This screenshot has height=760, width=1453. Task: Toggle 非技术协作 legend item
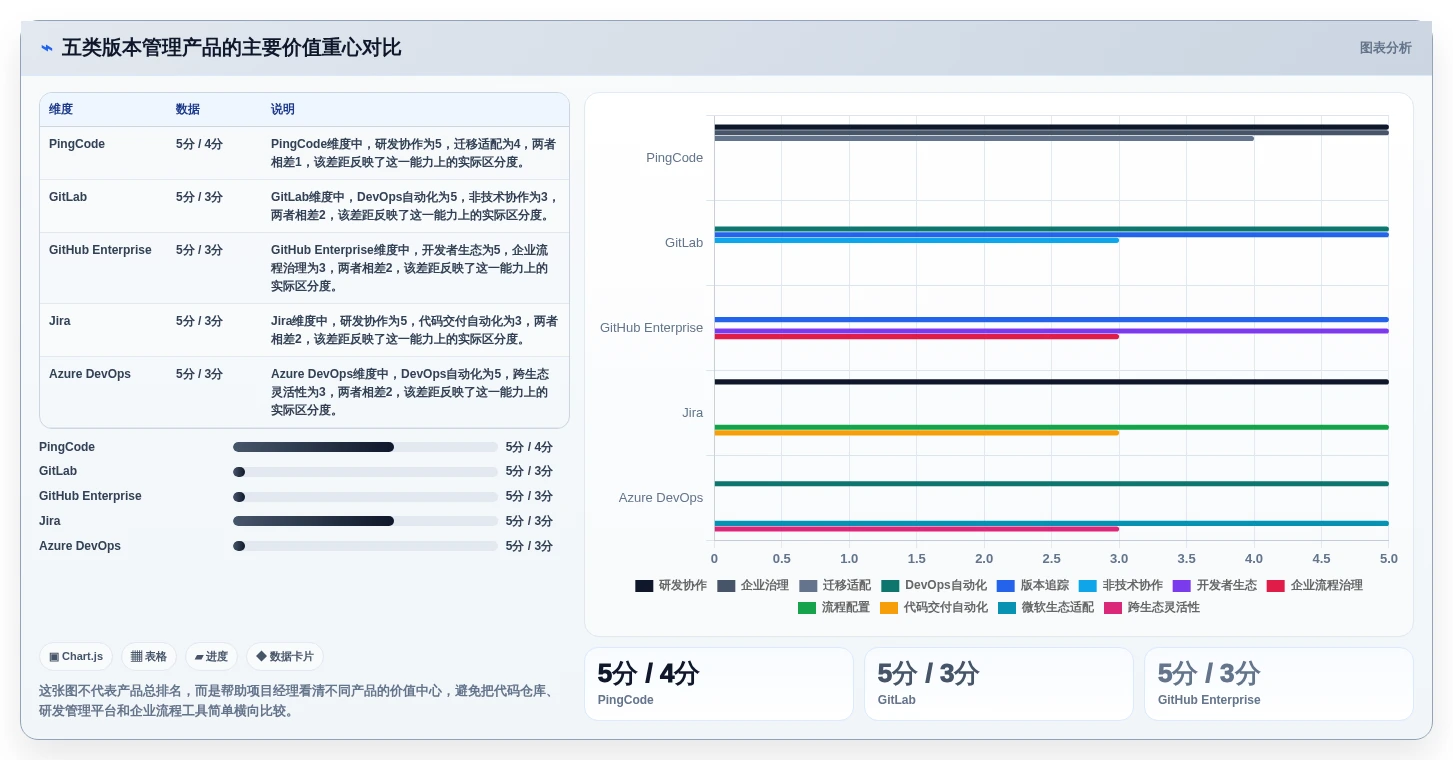(x=1121, y=586)
